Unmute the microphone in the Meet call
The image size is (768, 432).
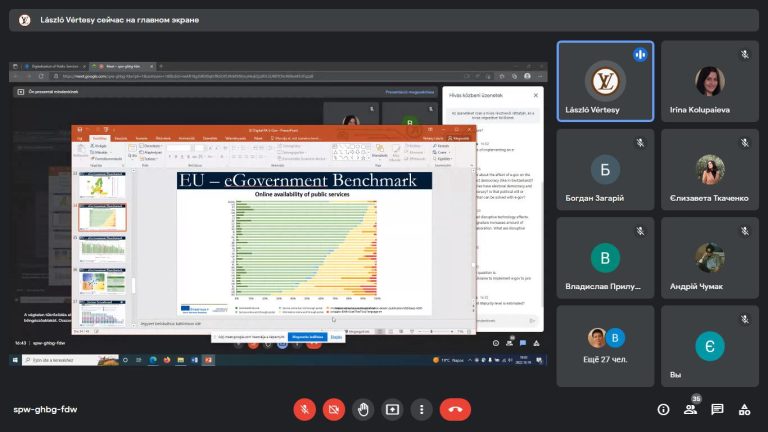coord(304,409)
